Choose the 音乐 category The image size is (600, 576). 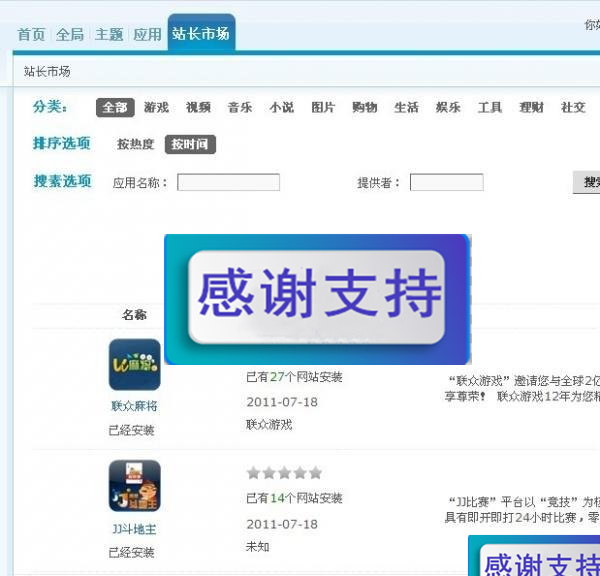240,108
